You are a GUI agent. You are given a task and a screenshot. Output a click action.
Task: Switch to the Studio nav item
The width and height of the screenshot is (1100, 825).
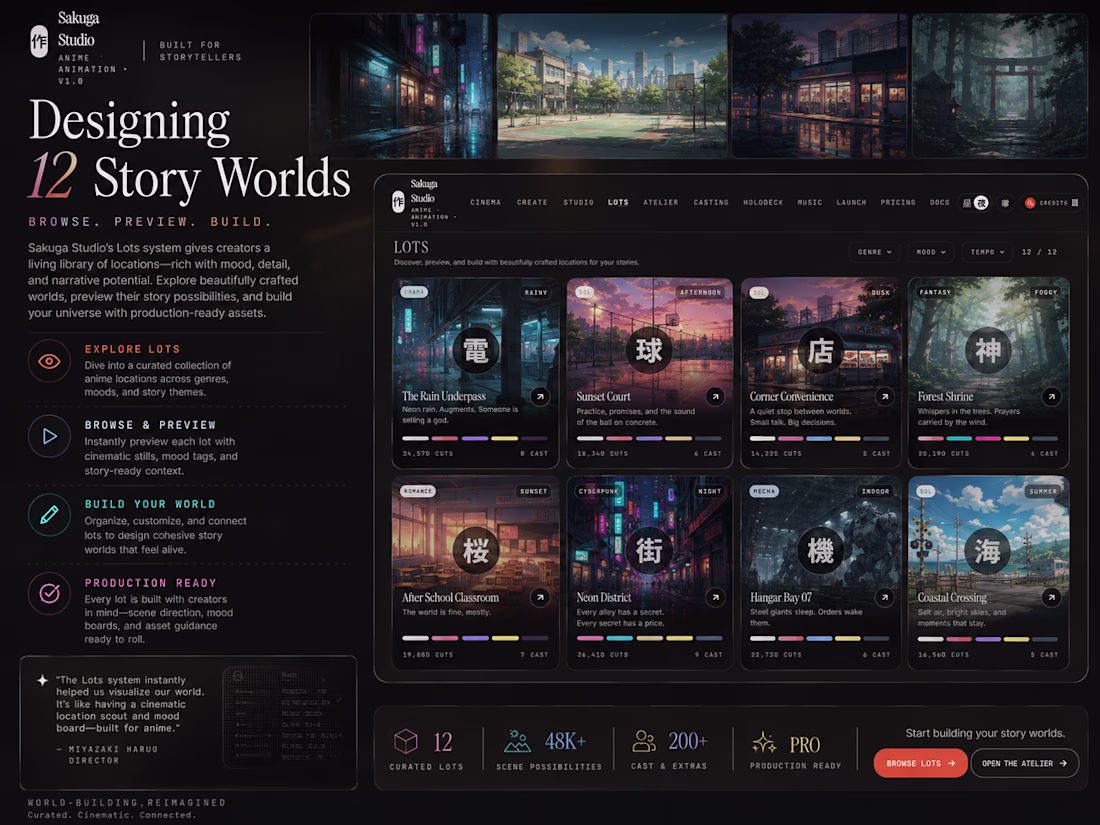tap(578, 203)
